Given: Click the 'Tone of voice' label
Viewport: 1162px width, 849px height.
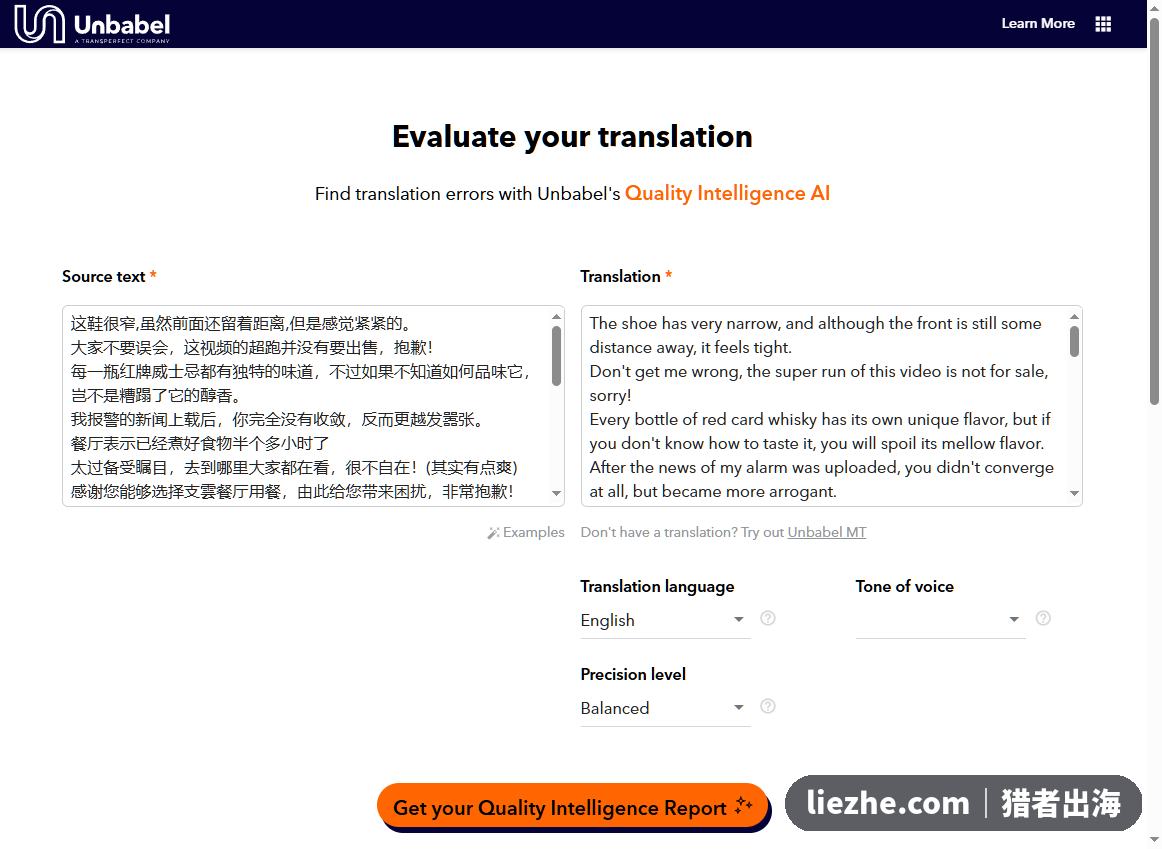Looking at the screenshot, I should 904,587.
